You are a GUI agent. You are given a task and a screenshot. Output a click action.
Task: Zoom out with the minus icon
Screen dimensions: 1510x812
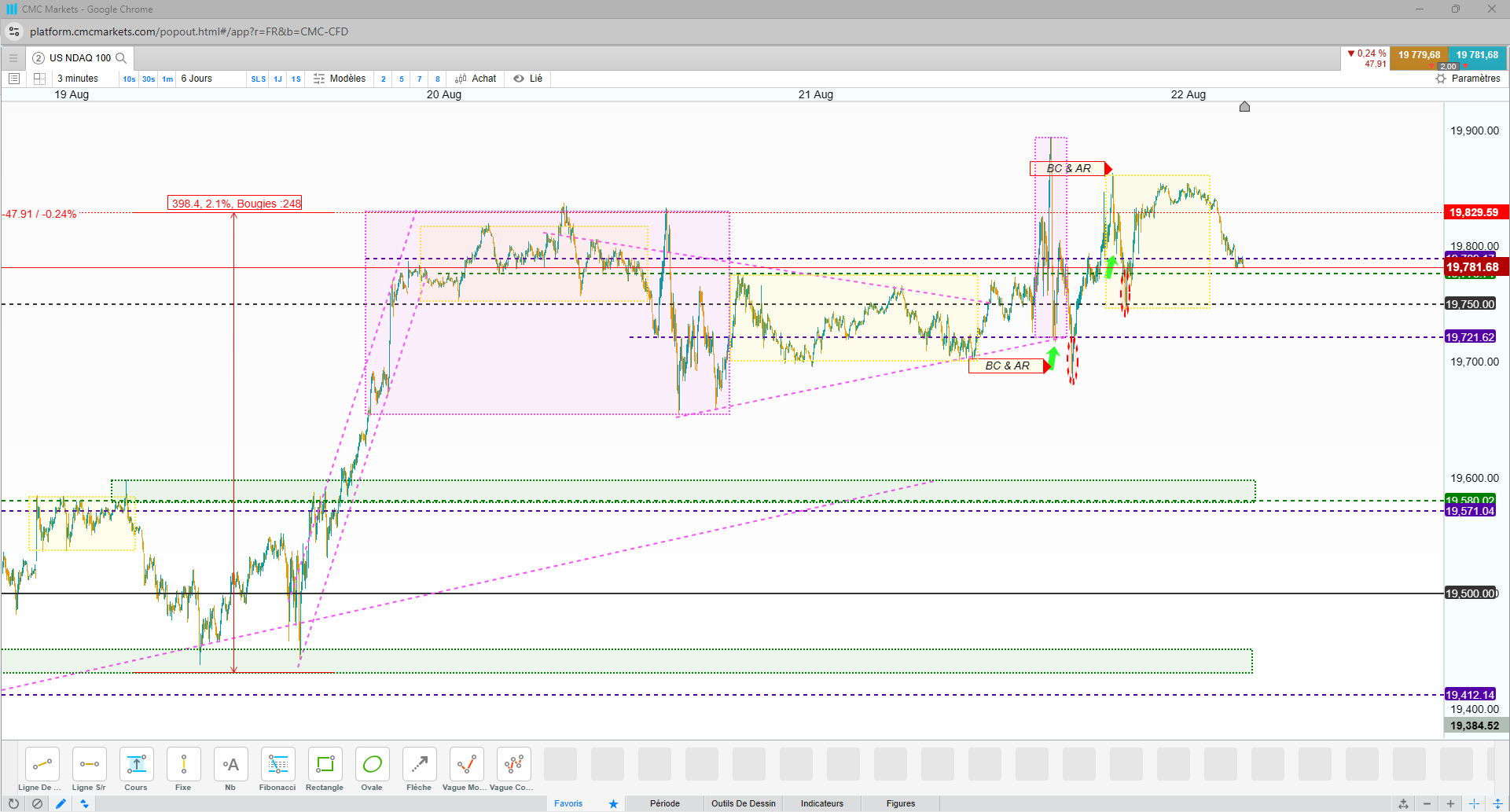[1427, 803]
